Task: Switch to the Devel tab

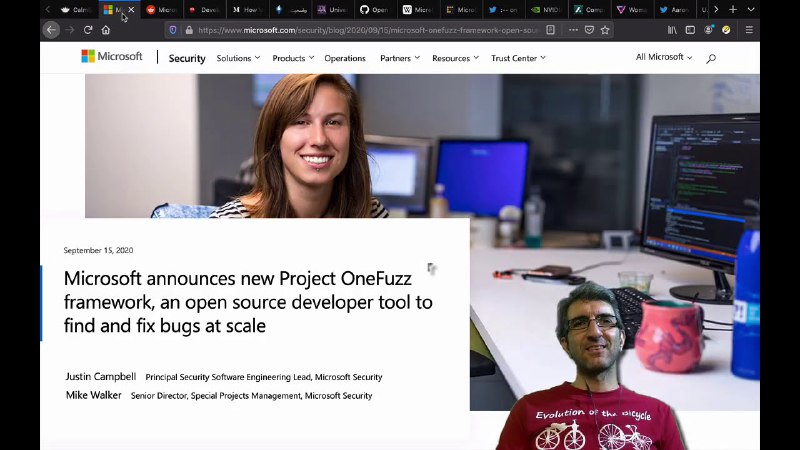Action: 204,9
